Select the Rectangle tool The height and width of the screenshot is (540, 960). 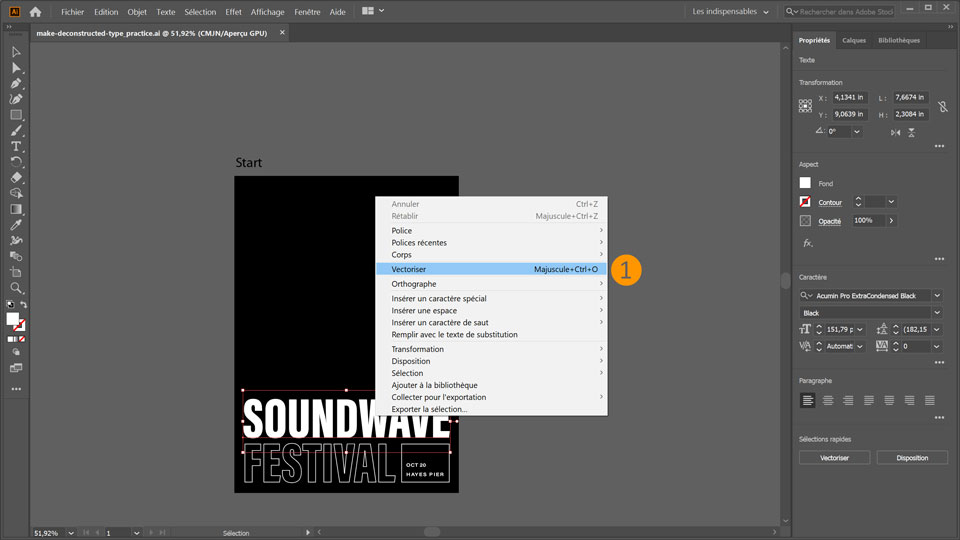pos(16,114)
